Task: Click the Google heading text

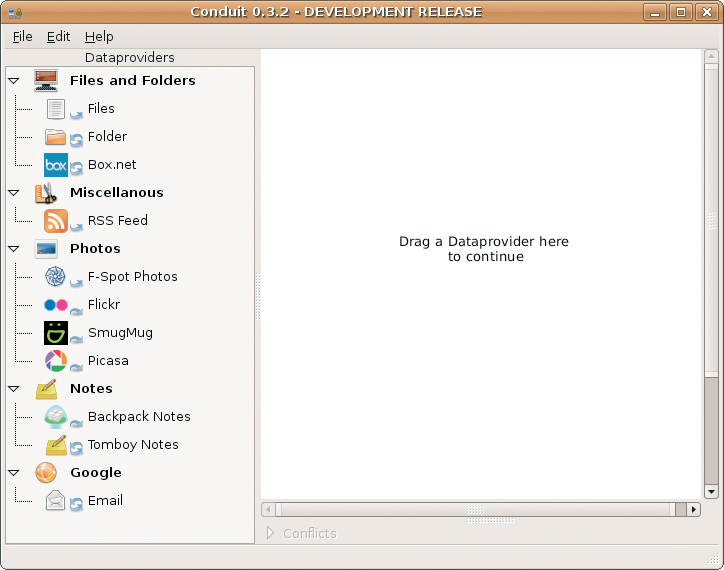Action: (x=96, y=473)
